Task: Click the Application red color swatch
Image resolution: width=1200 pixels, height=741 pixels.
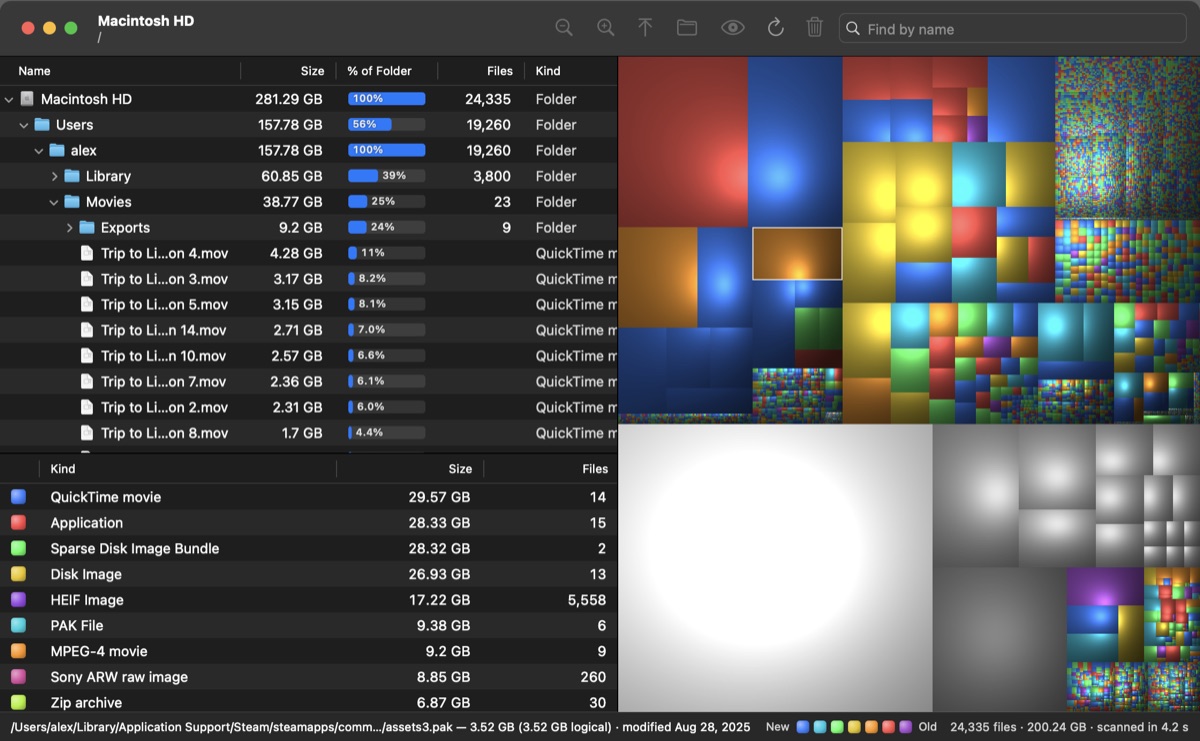Action: (18, 523)
